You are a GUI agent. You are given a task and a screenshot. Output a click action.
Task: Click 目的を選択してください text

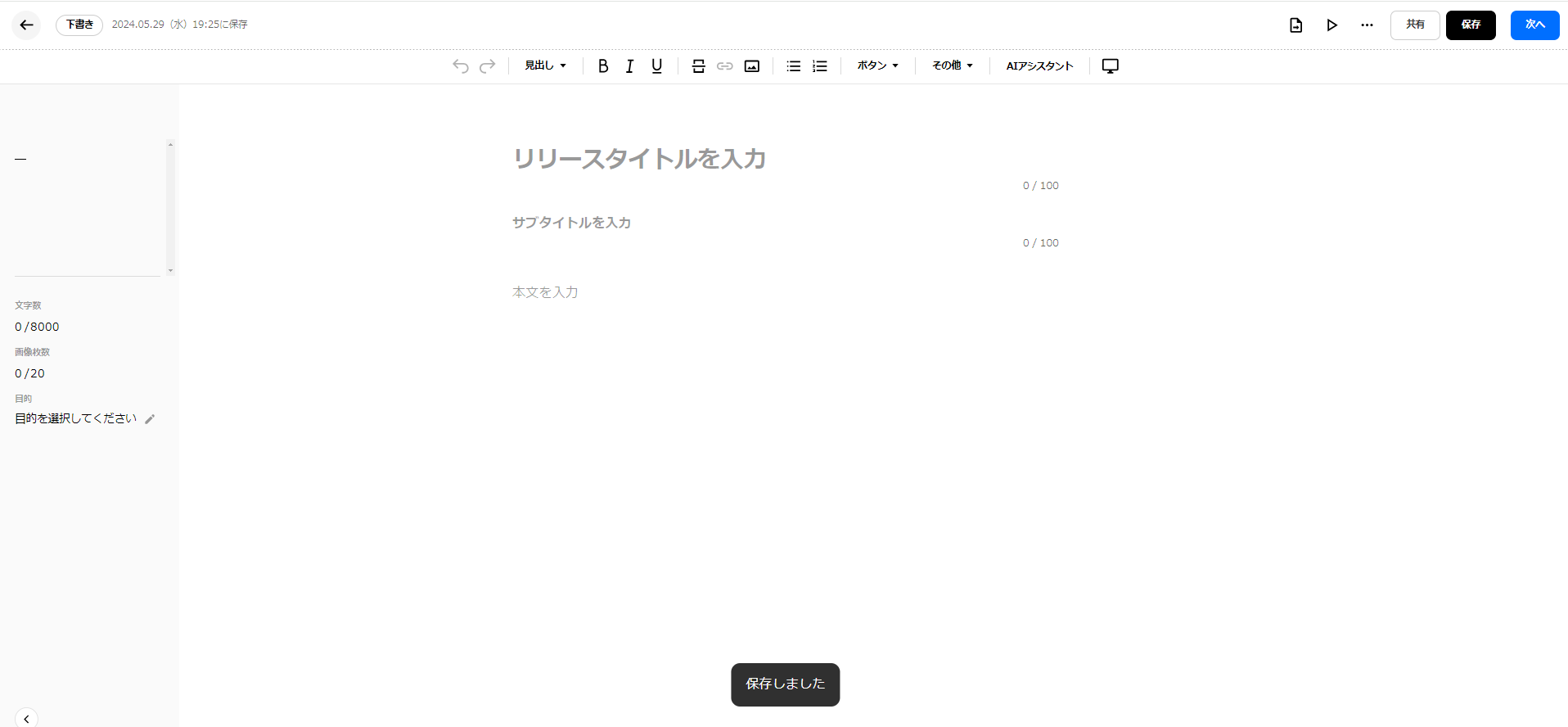point(75,418)
